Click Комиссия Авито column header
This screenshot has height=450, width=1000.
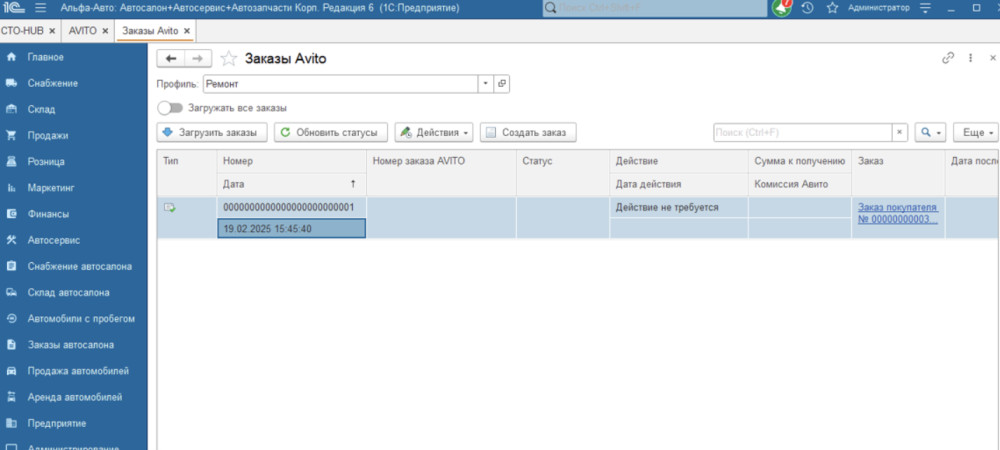800,184
